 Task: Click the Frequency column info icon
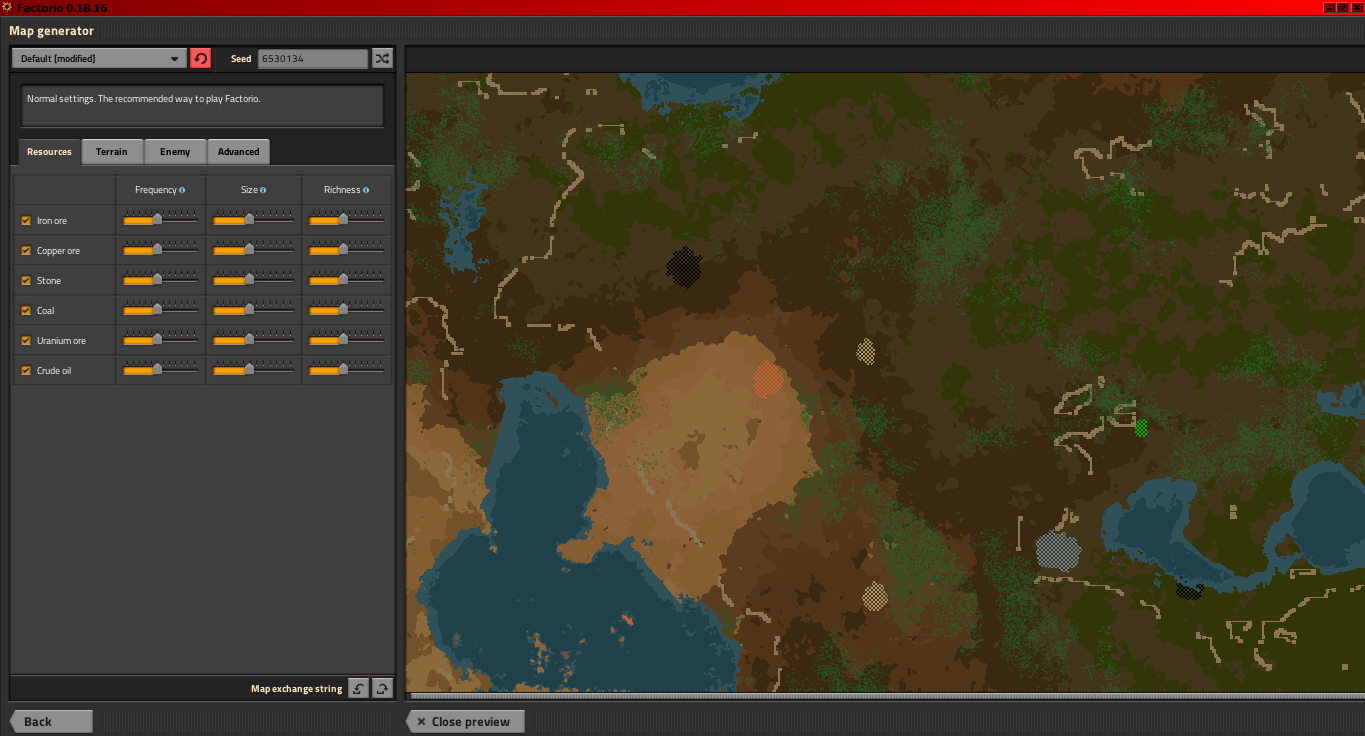pyautogui.click(x=182, y=190)
